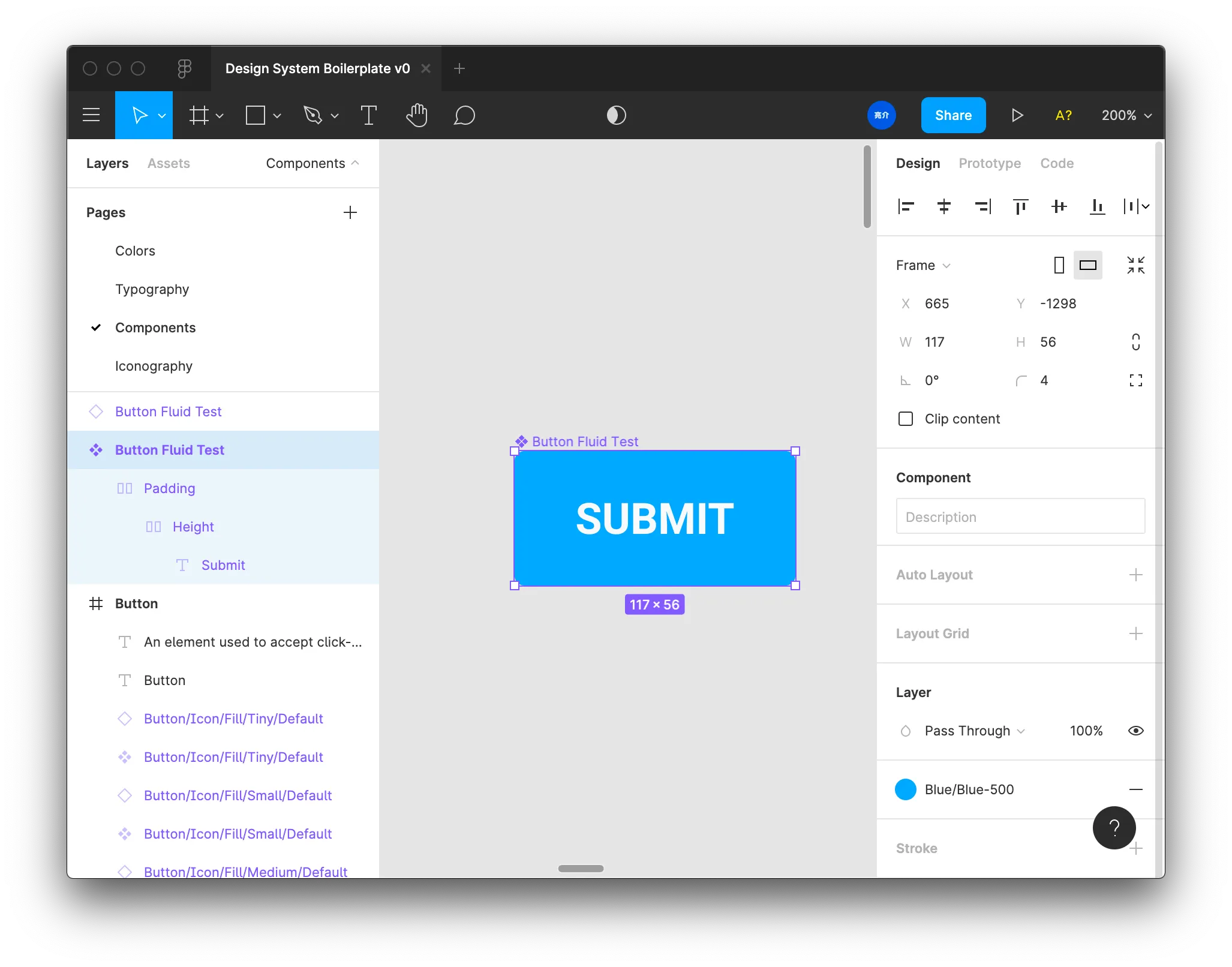Open the Iconography page
Screen dimensions: 1232x967
point(154,366)
